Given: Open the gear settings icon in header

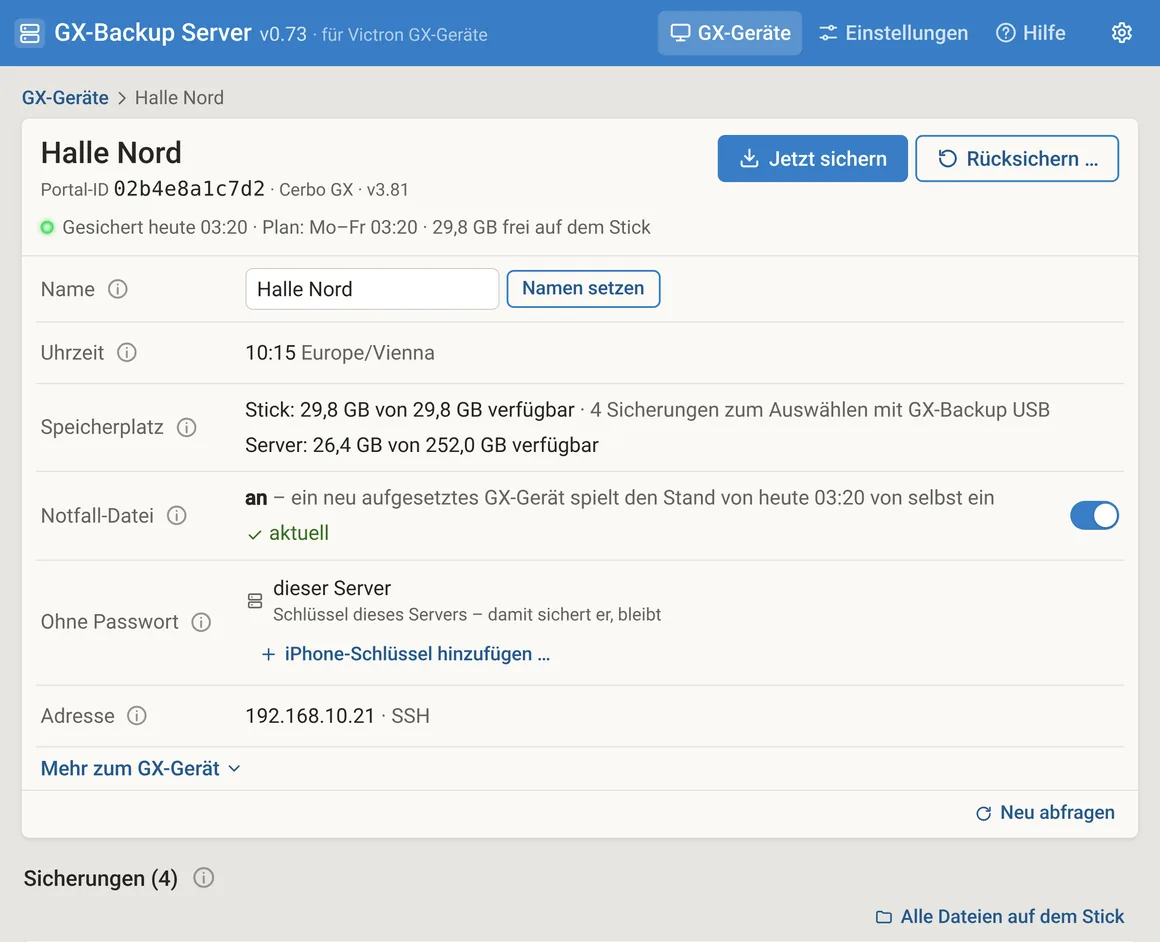Looking at the screenshot, I should 1122,33.
